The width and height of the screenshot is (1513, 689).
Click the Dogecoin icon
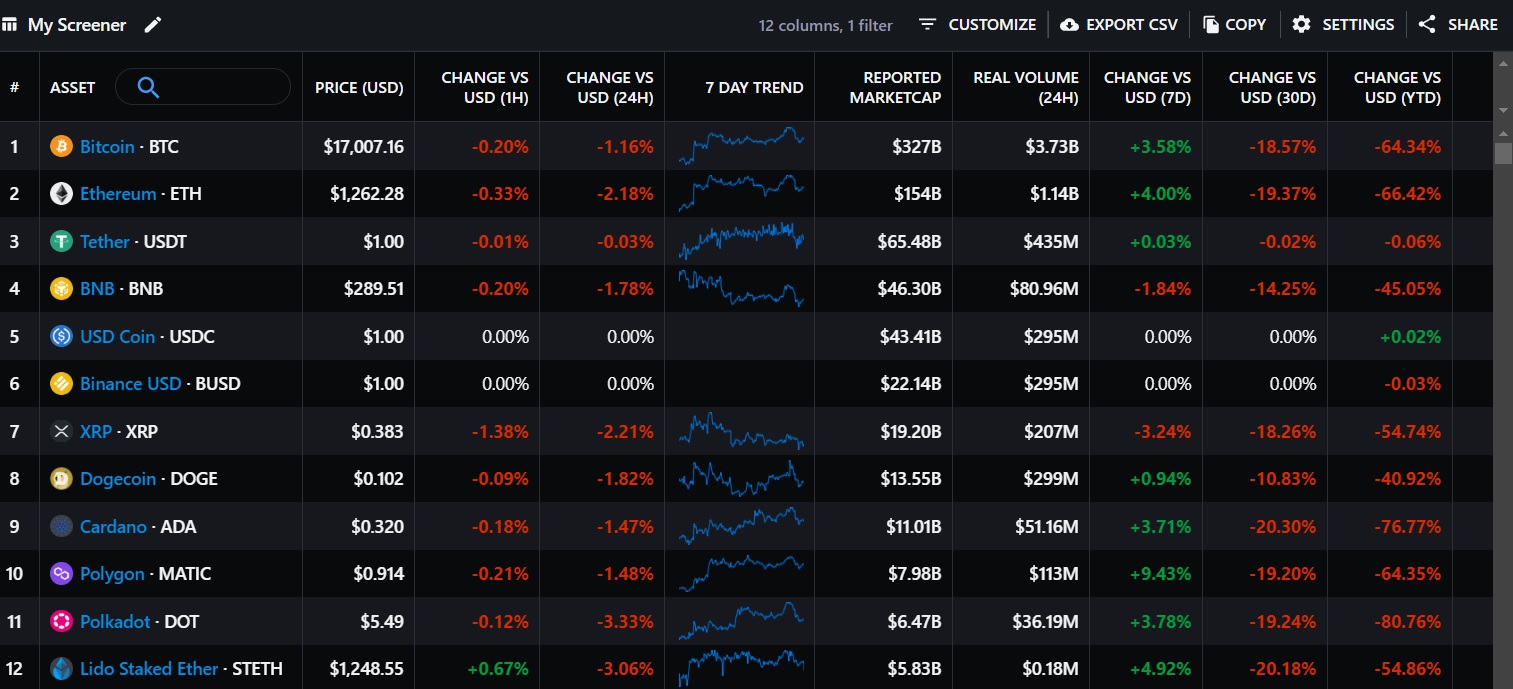[x=62, y=479]
